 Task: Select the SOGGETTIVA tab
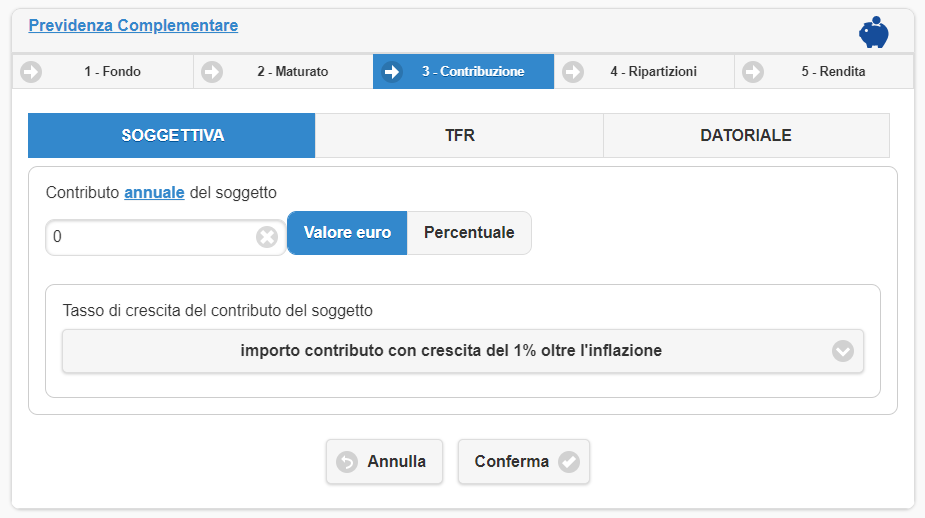[x=172, y=136]
